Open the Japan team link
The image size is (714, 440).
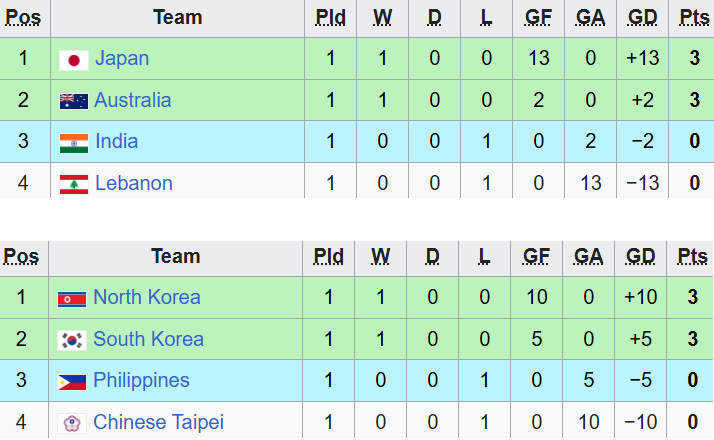pyautogui.click(x=122, y=59)
